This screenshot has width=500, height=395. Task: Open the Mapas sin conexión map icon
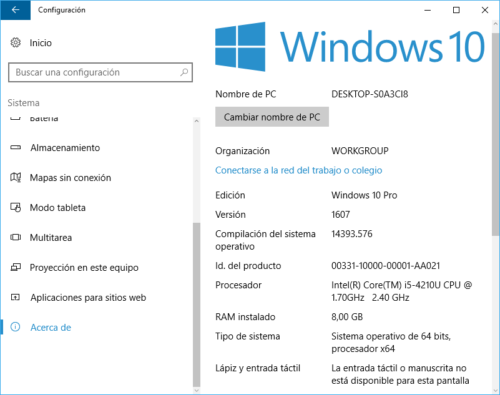click(x=15, y=177)
